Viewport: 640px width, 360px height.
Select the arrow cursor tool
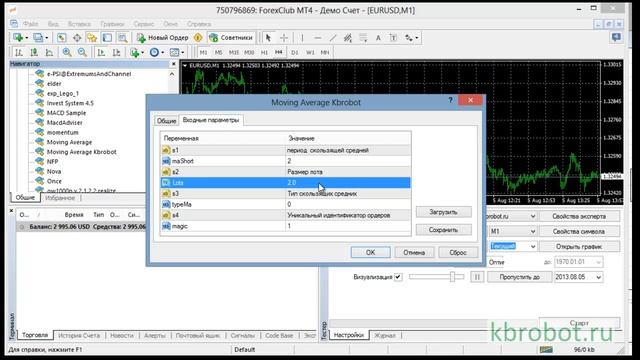[268, 38]
